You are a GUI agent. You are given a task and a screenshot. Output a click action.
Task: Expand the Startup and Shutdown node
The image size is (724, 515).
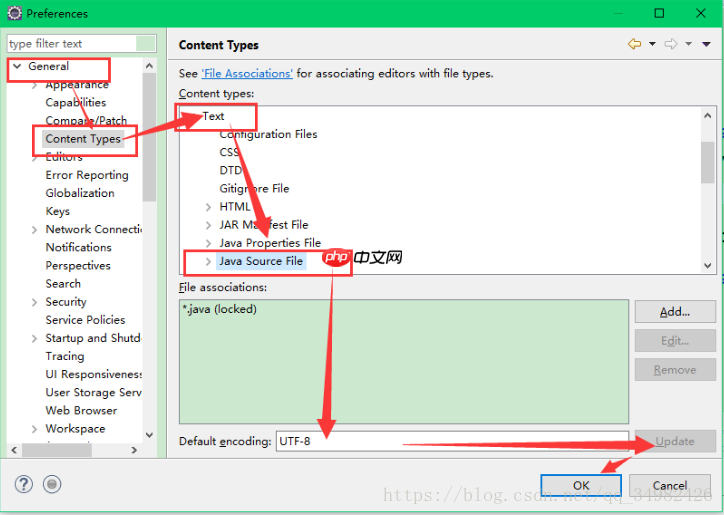coord(34,339)
